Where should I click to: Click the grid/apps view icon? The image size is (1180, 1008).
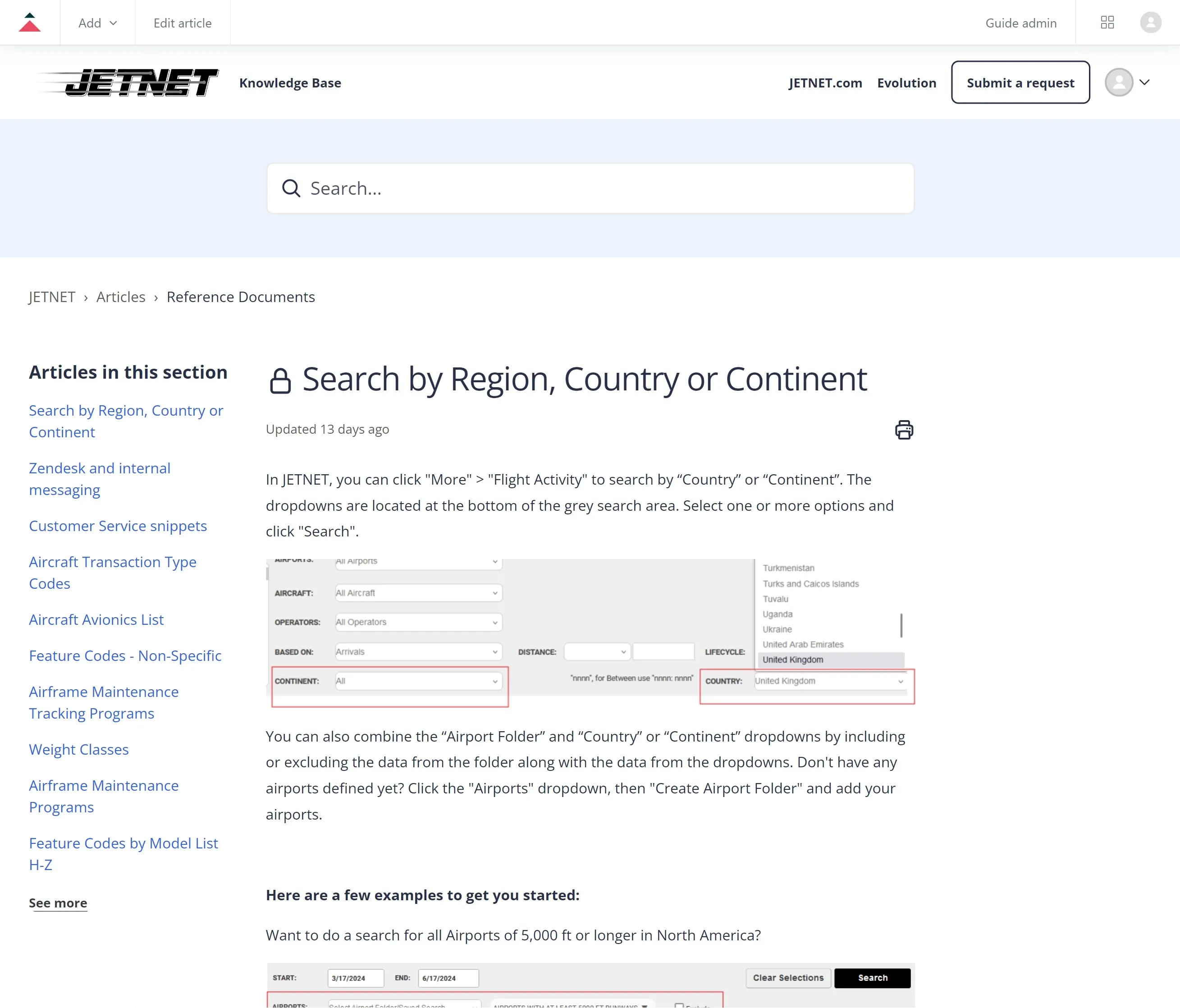1108,22
